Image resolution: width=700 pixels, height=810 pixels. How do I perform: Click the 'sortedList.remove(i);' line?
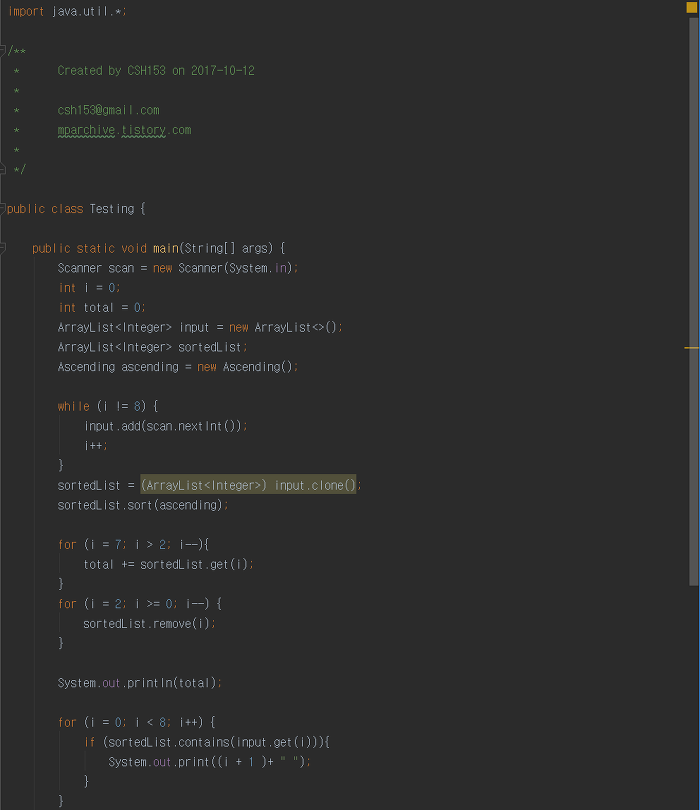click(149, 624)
